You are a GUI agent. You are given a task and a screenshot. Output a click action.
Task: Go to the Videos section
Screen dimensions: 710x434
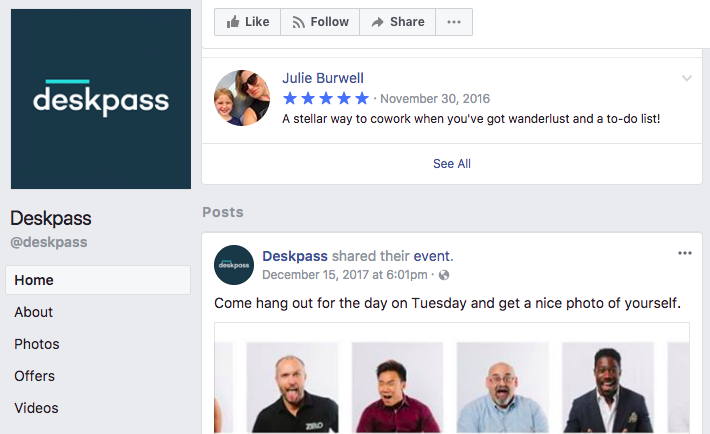click(x=36, y=408)
